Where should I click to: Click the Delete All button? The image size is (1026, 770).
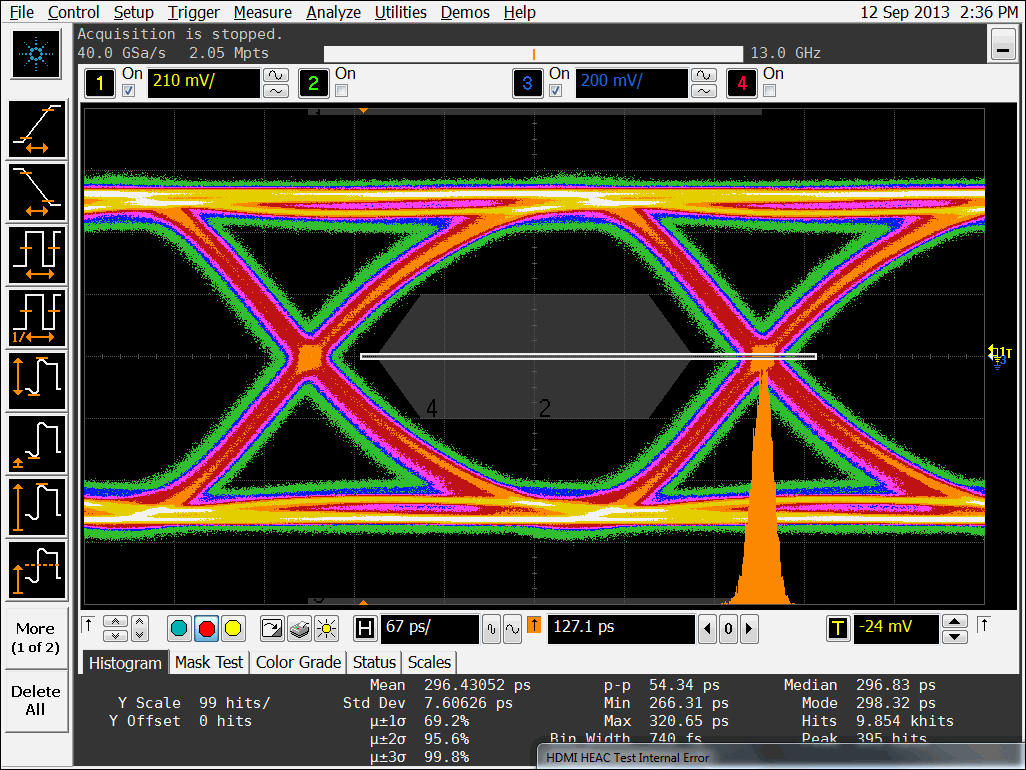36,700
